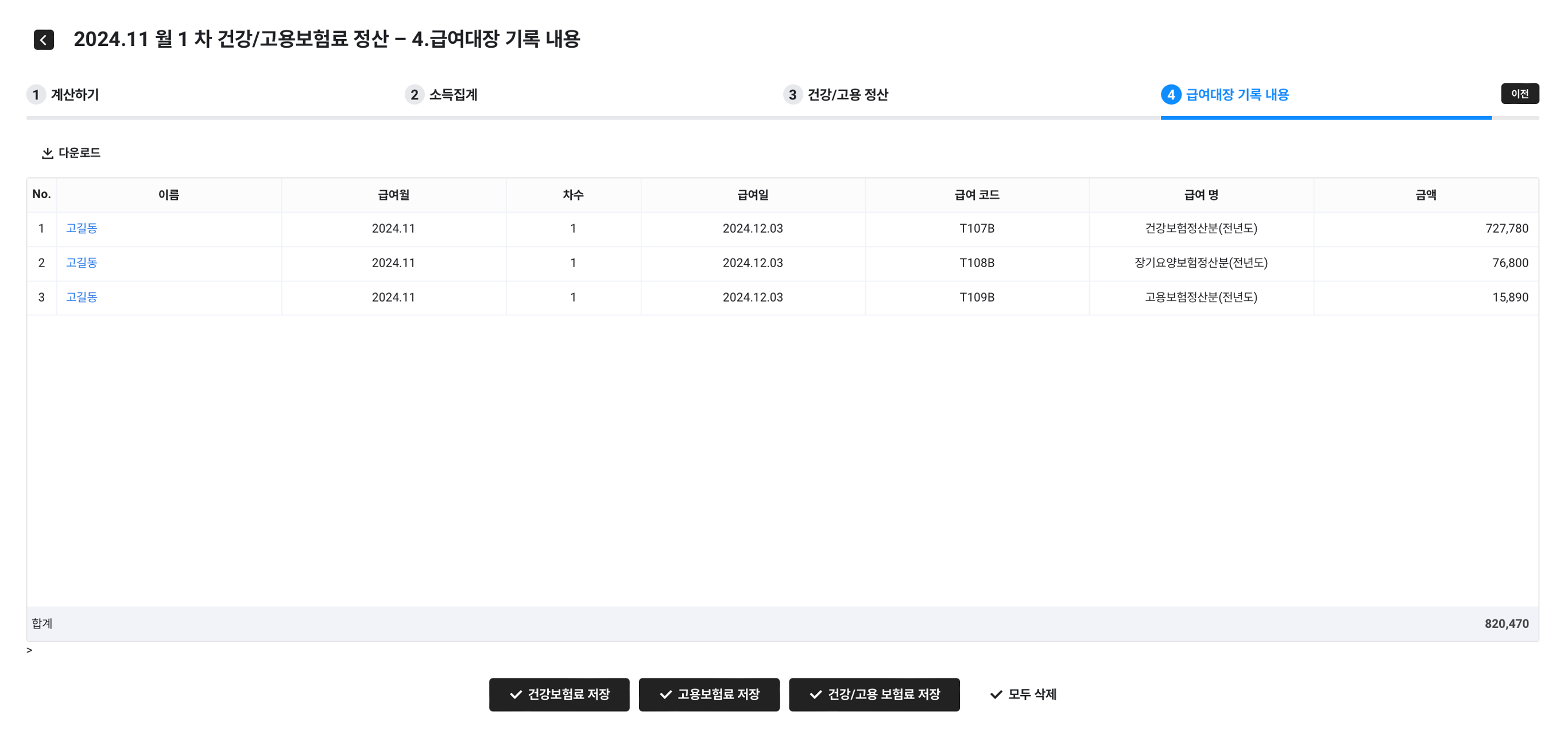1568x729 pixels.
Task: Click the back arrow icon beside the title
Action: tap(43, 40)
